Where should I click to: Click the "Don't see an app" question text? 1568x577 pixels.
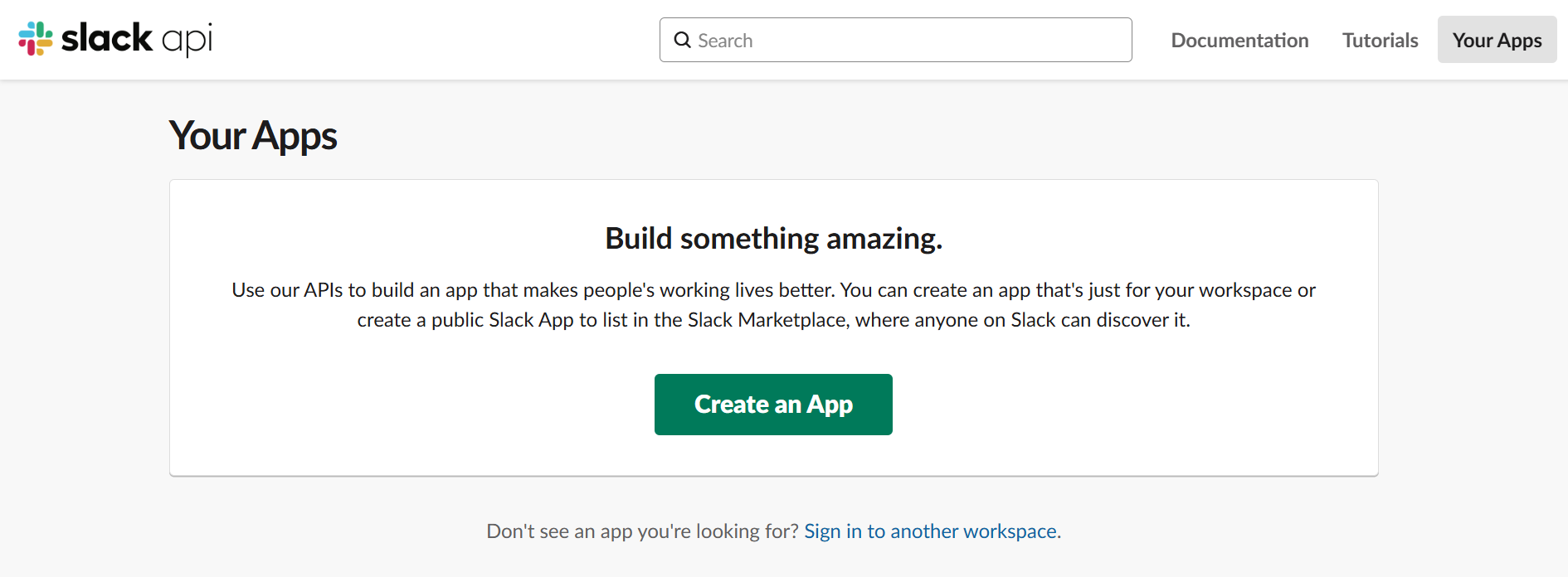click(x=642, y=531)
